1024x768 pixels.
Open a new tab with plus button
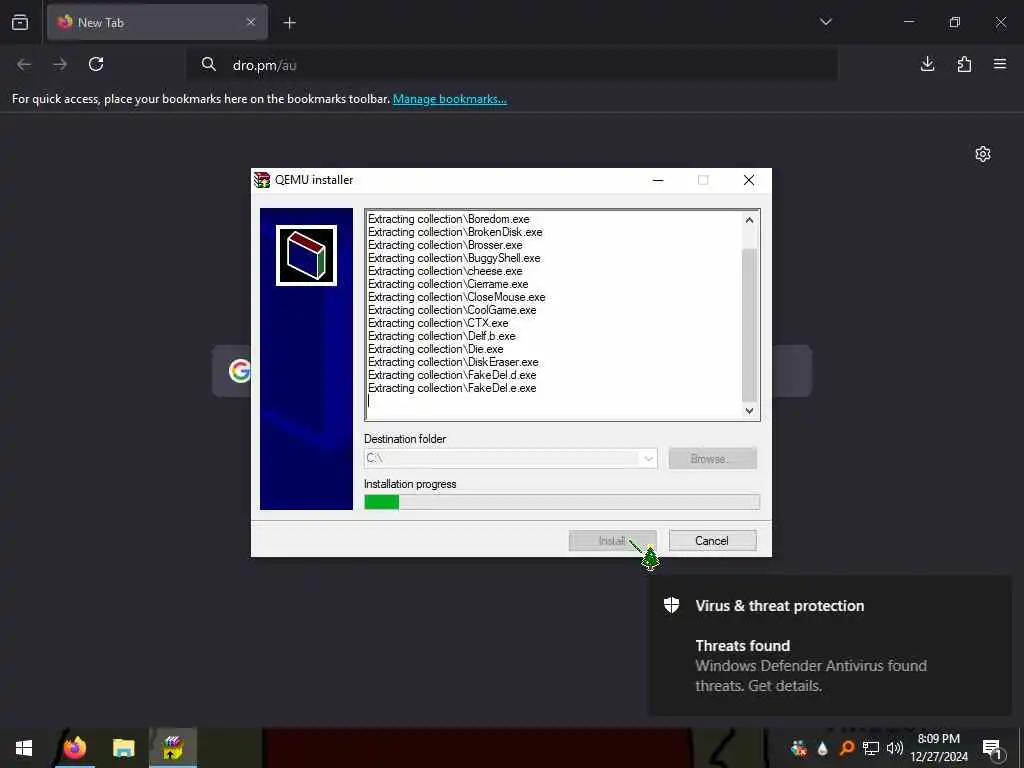coord(290,23)
